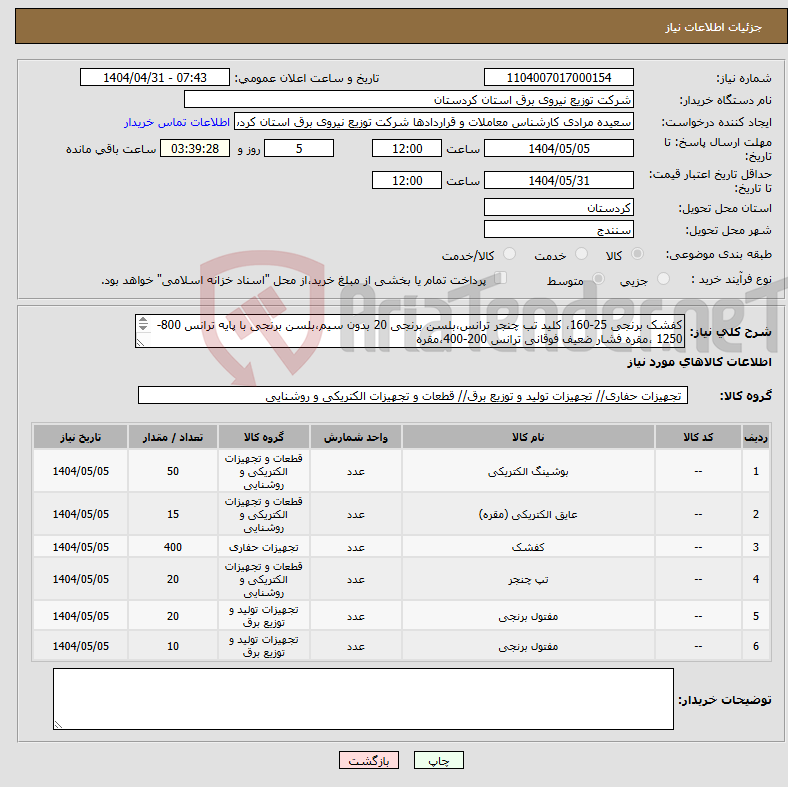Click the response deadline time 12:00 field
The width and height of the screenshot is (788, 787).
pyautogui.click(x=407, y=148)
